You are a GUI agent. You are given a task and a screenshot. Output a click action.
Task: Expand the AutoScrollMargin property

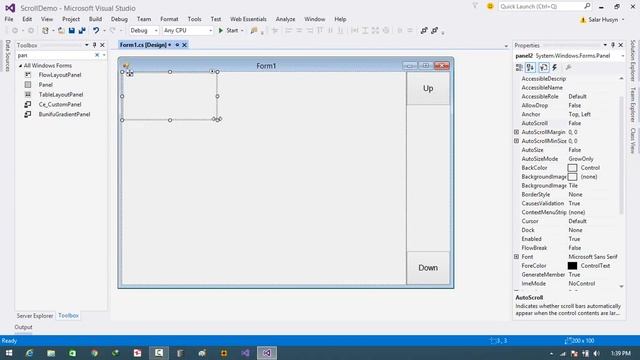coord(516,132)
